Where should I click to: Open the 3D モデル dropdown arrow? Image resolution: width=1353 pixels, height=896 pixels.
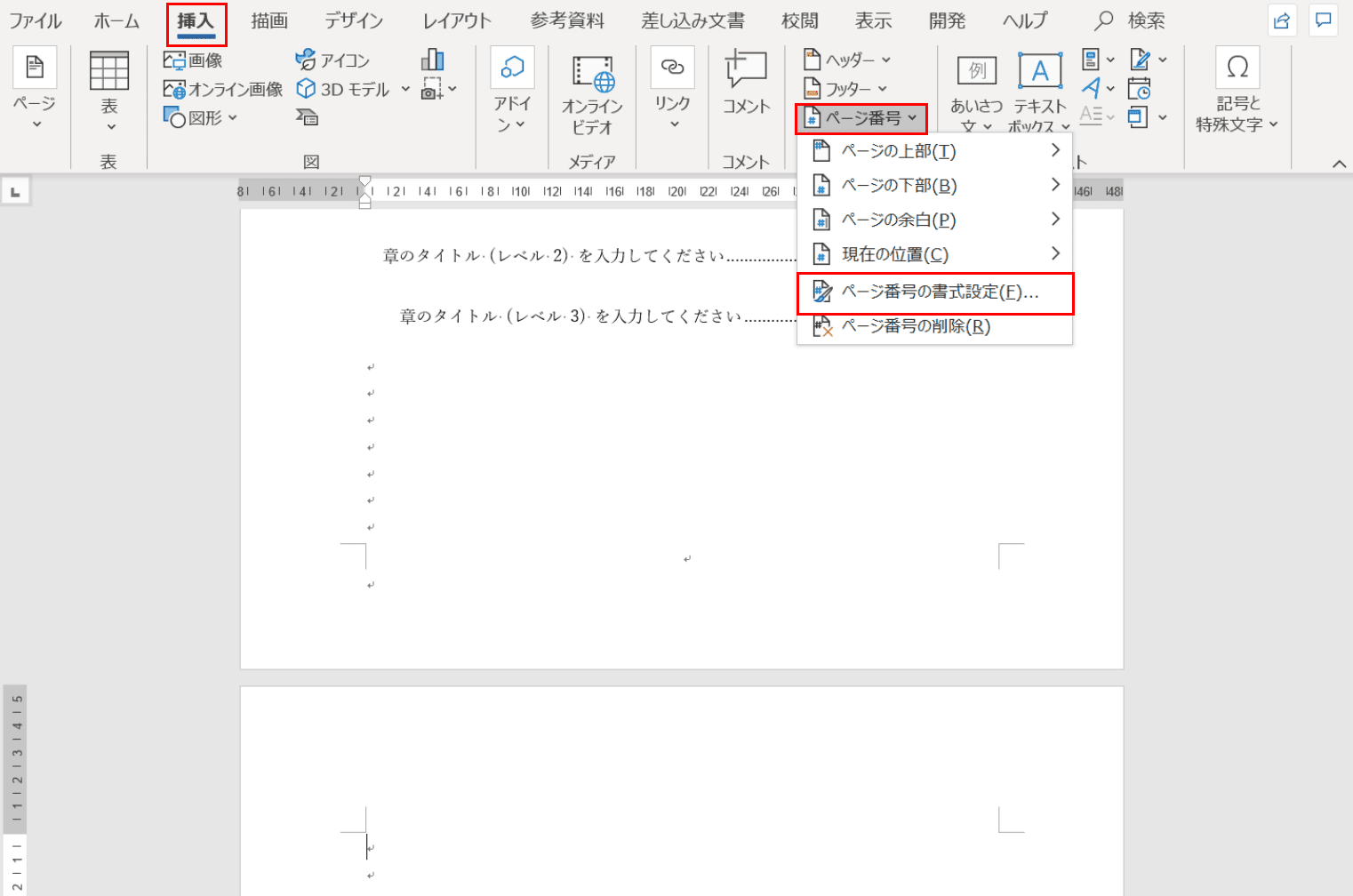pos(405,89)
